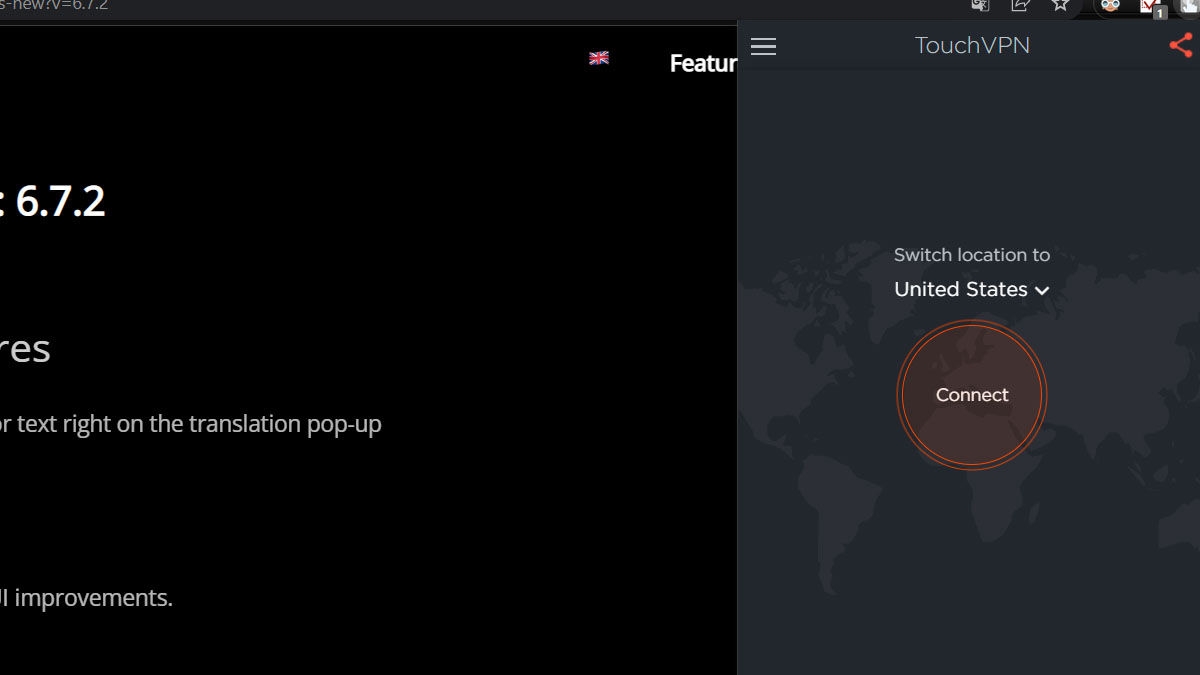Click the browser address bar URL
This screenshot has height=675, width=1200.
(x=55, y=6)
